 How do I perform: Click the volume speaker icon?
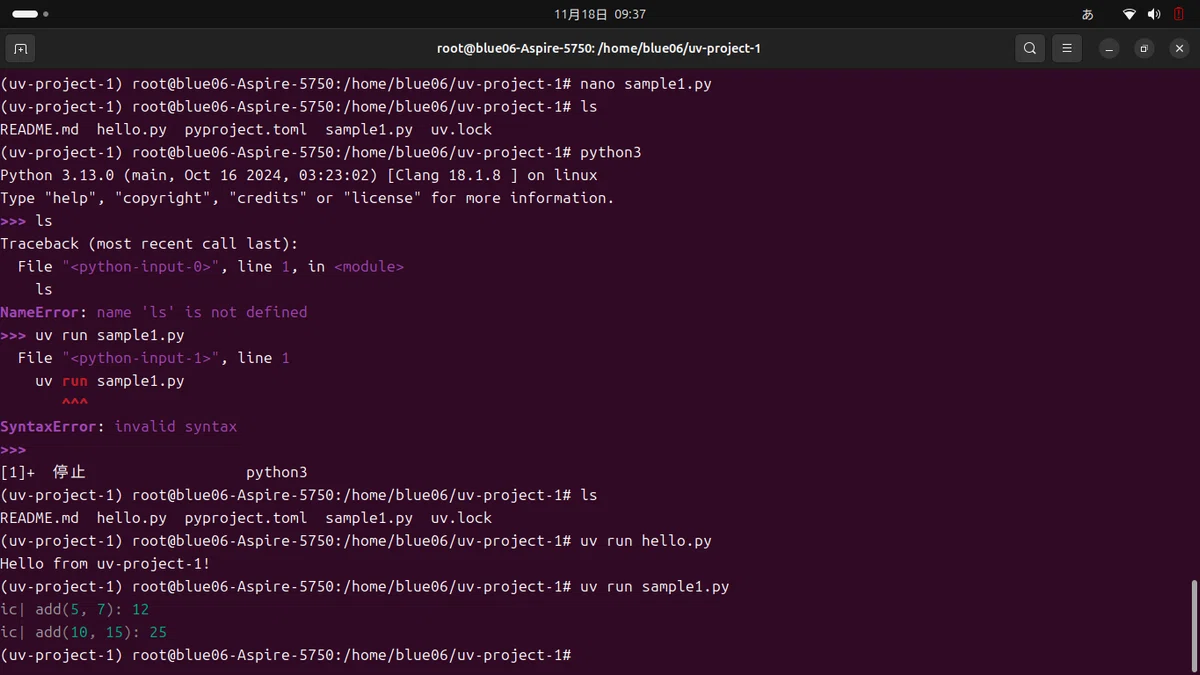coord(1154,14)
